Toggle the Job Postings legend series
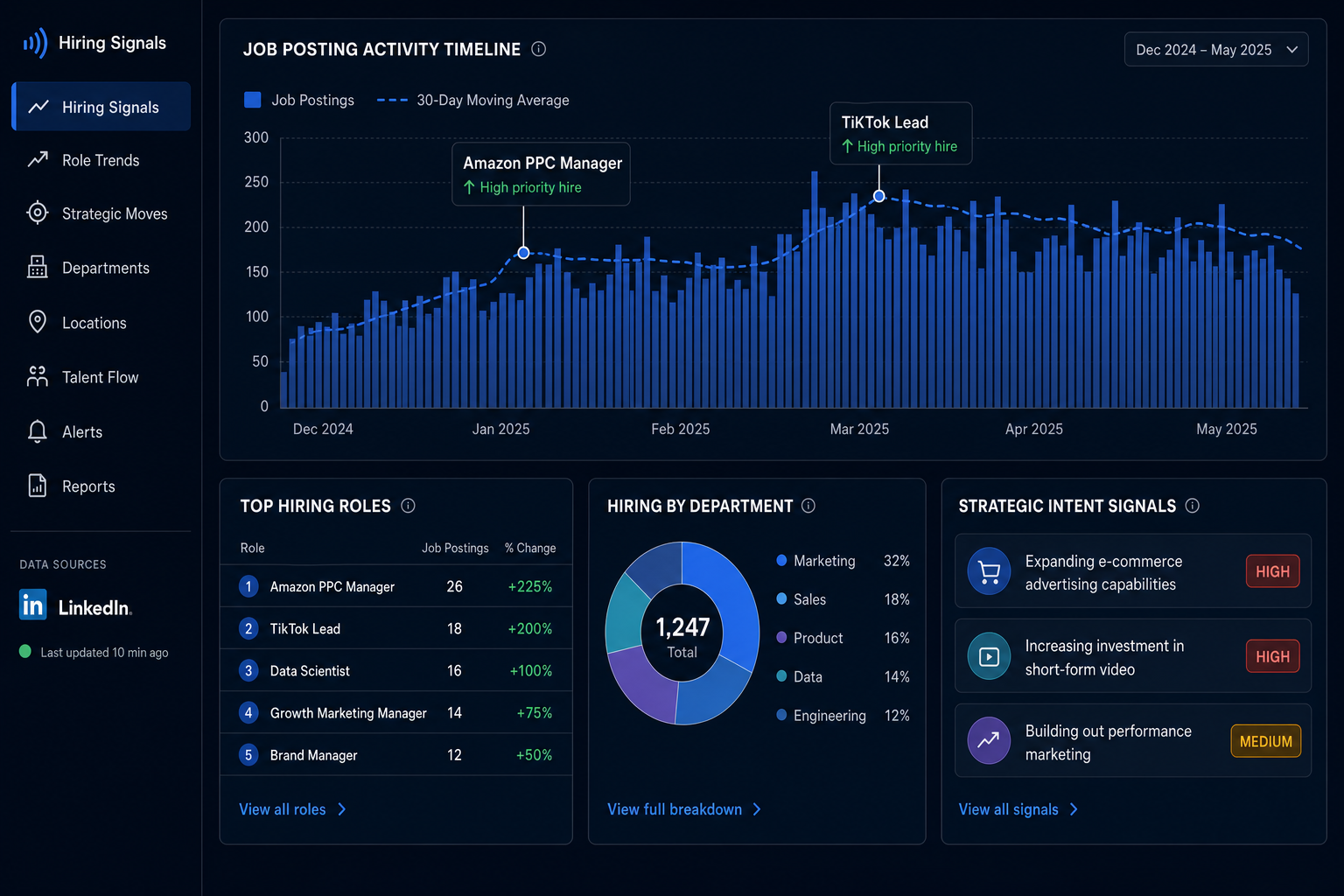 pos(299,100)
